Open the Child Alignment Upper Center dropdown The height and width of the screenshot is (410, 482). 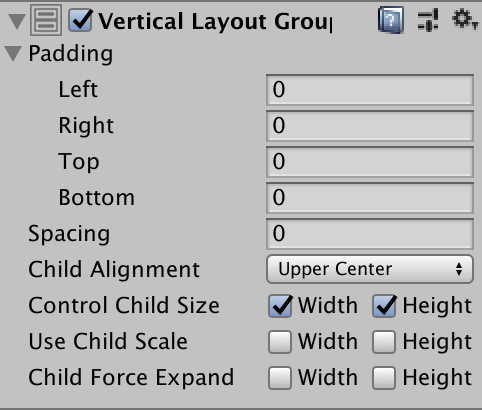[x=370, y=269]
